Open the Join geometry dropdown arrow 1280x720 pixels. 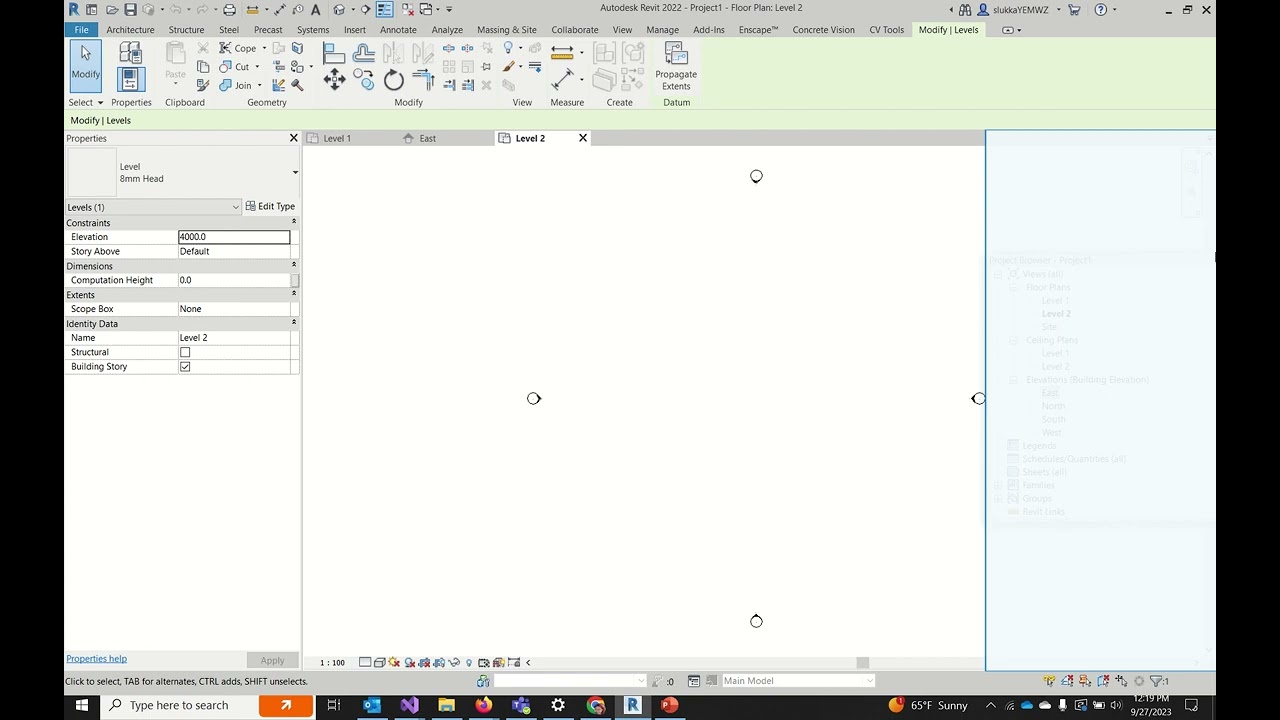pyautogui.click(x=260, y=85)
